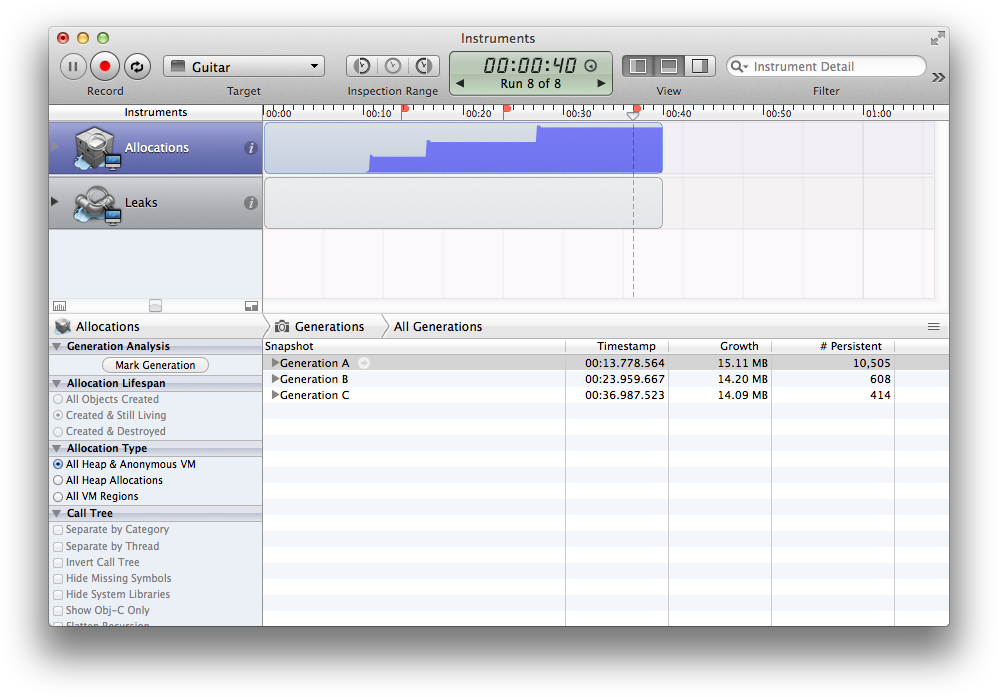Click the focus arrow next to Generation A

364,363
